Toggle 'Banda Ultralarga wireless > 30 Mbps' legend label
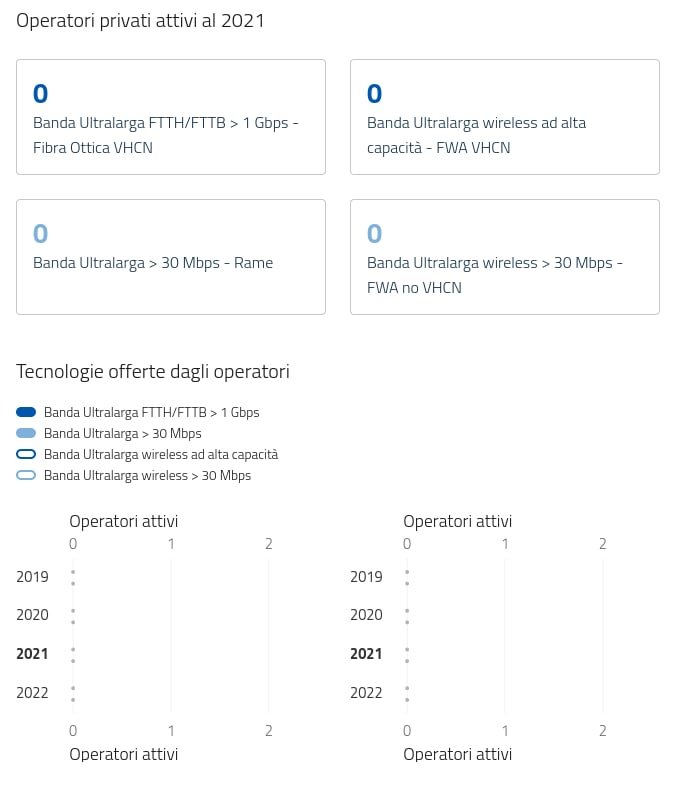 (147, 476)
